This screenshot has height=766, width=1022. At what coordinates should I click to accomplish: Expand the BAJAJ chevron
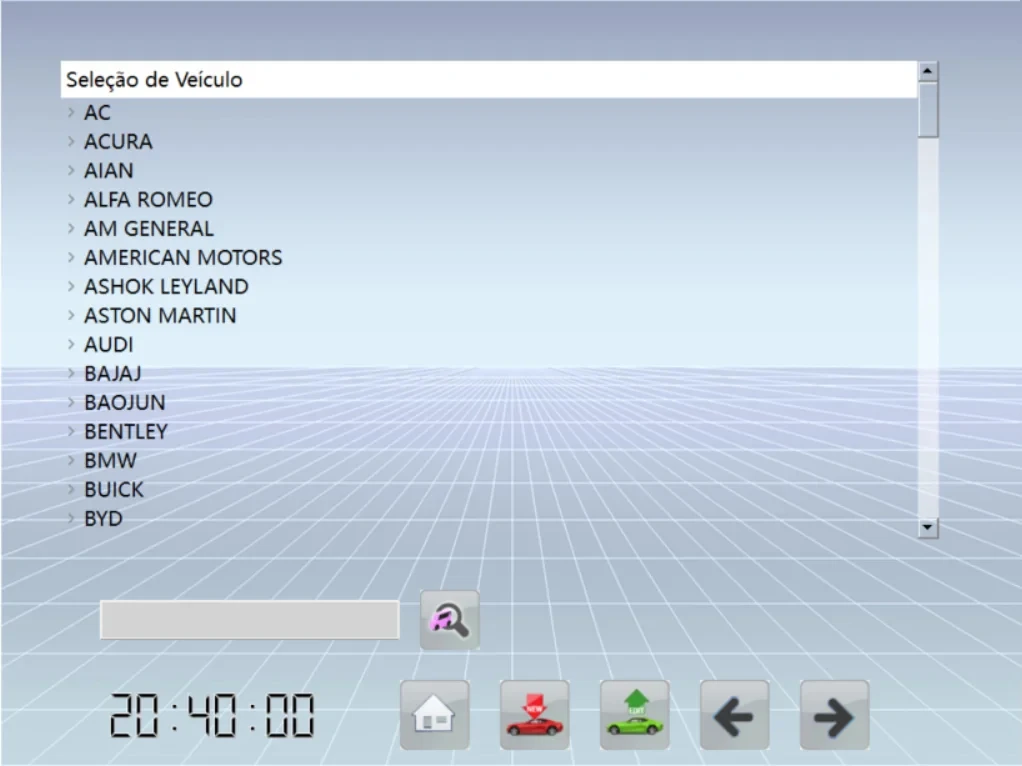coord(71,373)
